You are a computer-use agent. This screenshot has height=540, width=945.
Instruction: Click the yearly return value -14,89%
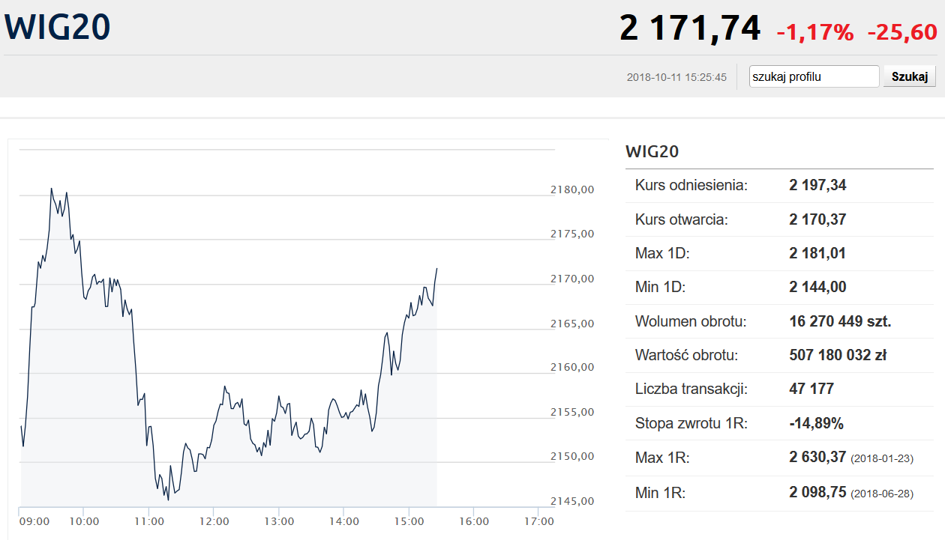(x=816, y=423)
